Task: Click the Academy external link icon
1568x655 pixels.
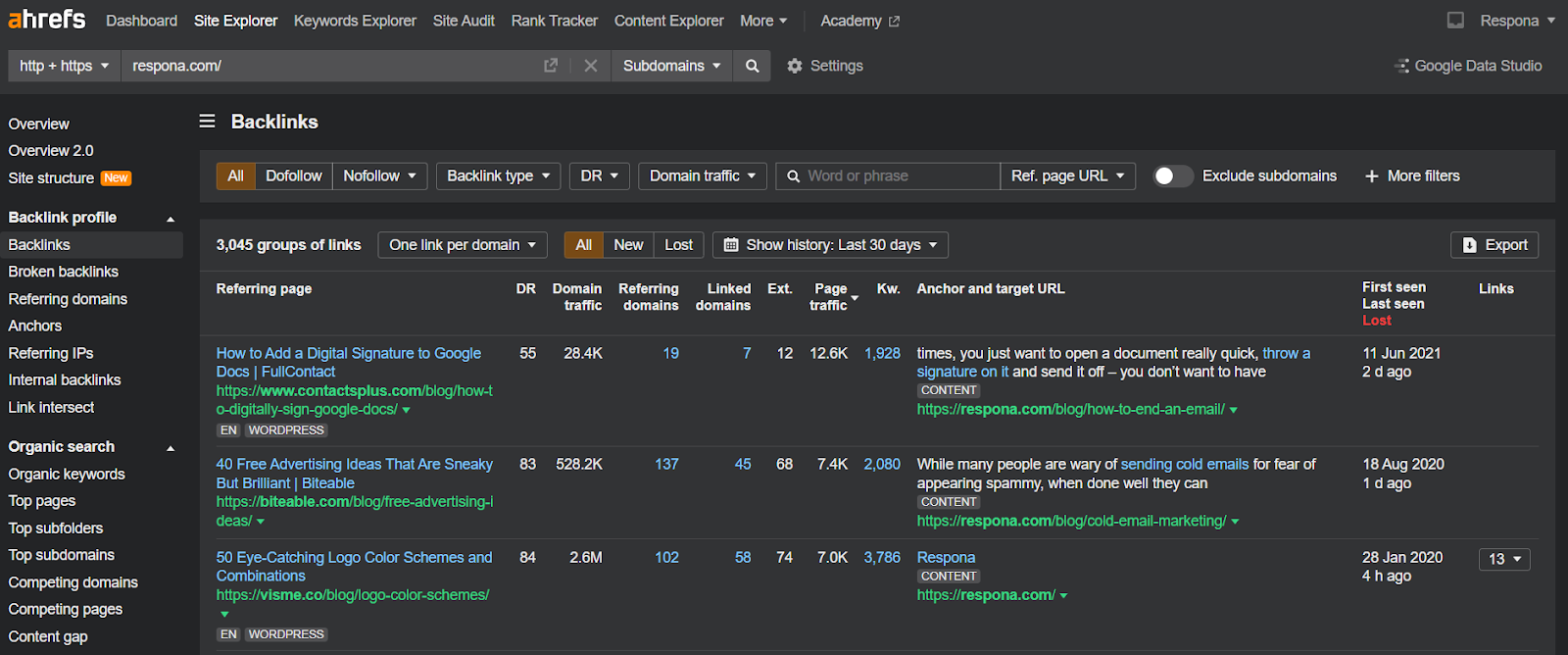Action: point(894,22)
